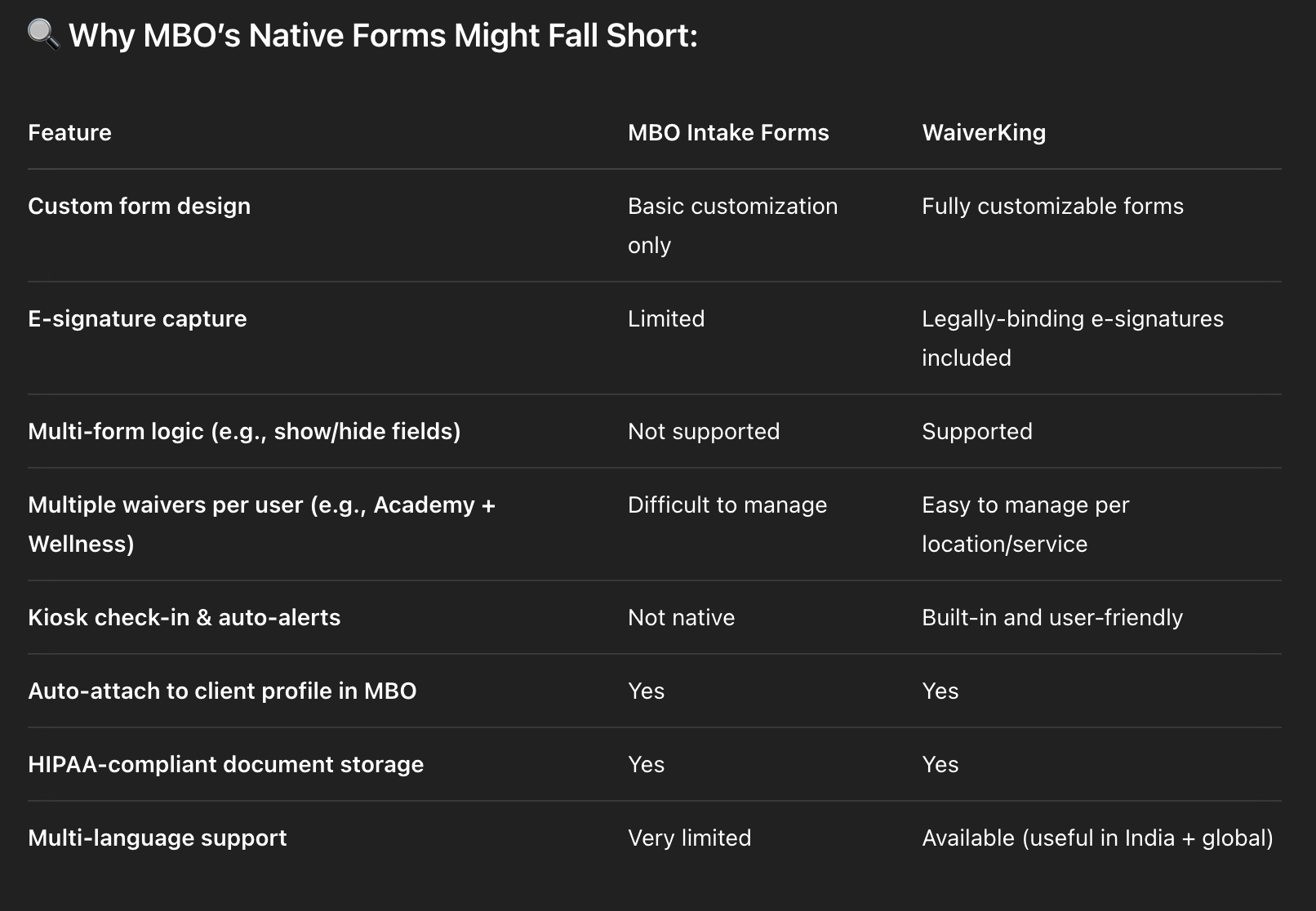Click the "Fully customizable forms" cell

coord(1052,206)
